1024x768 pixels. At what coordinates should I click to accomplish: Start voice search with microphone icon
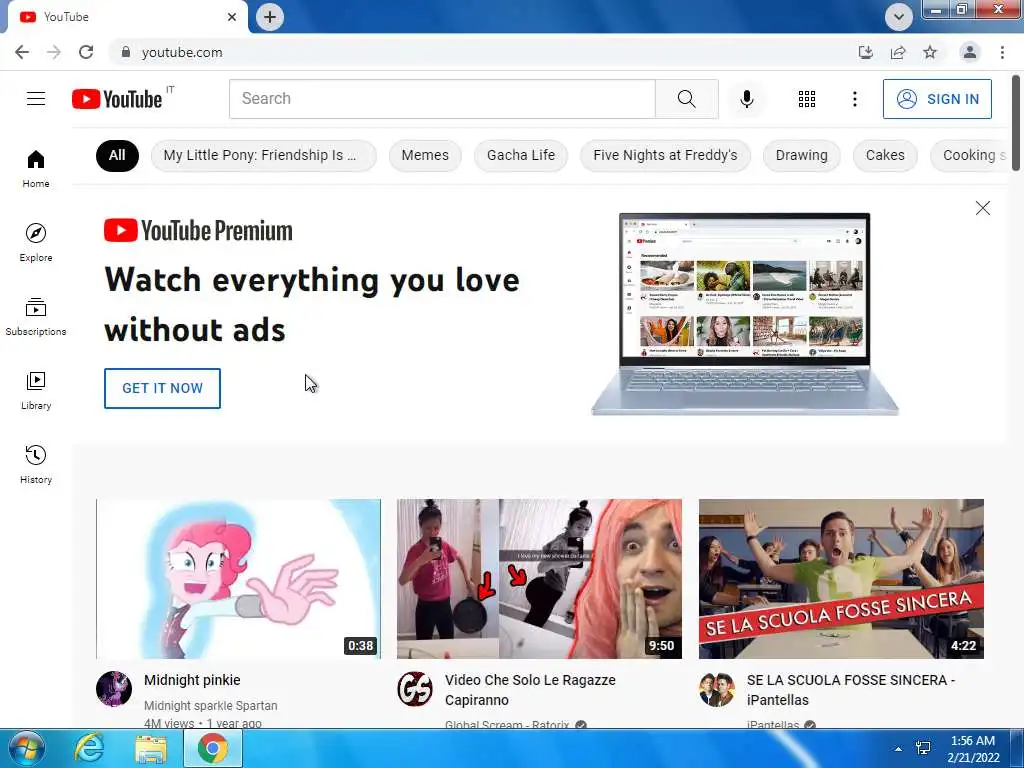click(x=746, y=99)
